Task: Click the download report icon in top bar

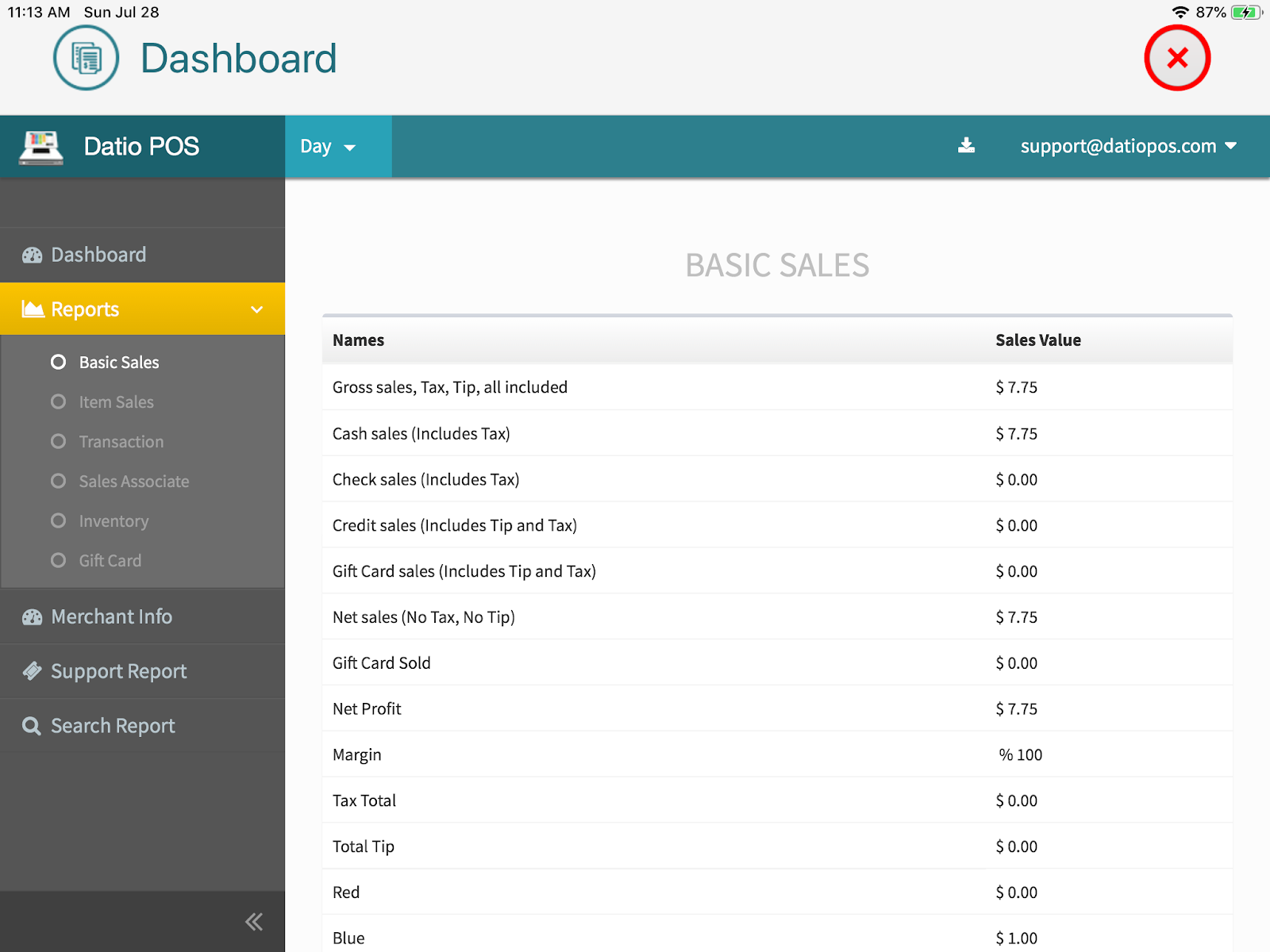Action: (966, 145)
